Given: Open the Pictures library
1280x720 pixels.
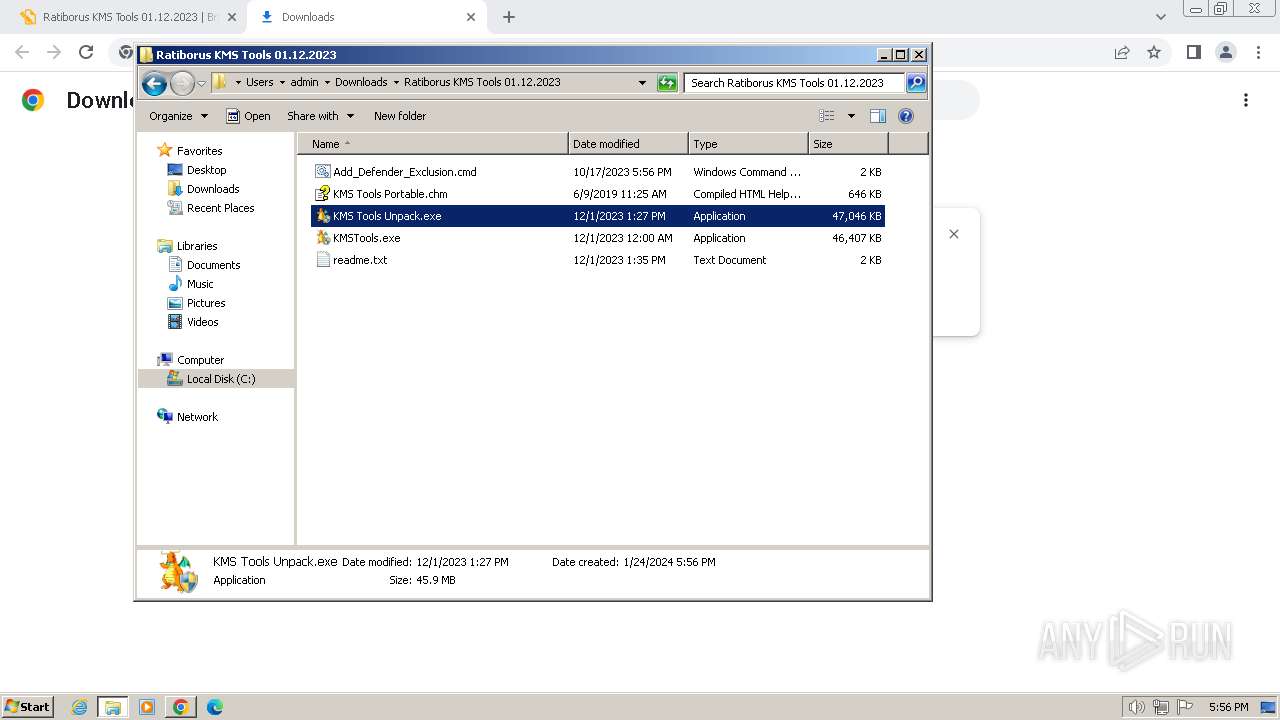Looking at the screenshot, I should point(206,303).
